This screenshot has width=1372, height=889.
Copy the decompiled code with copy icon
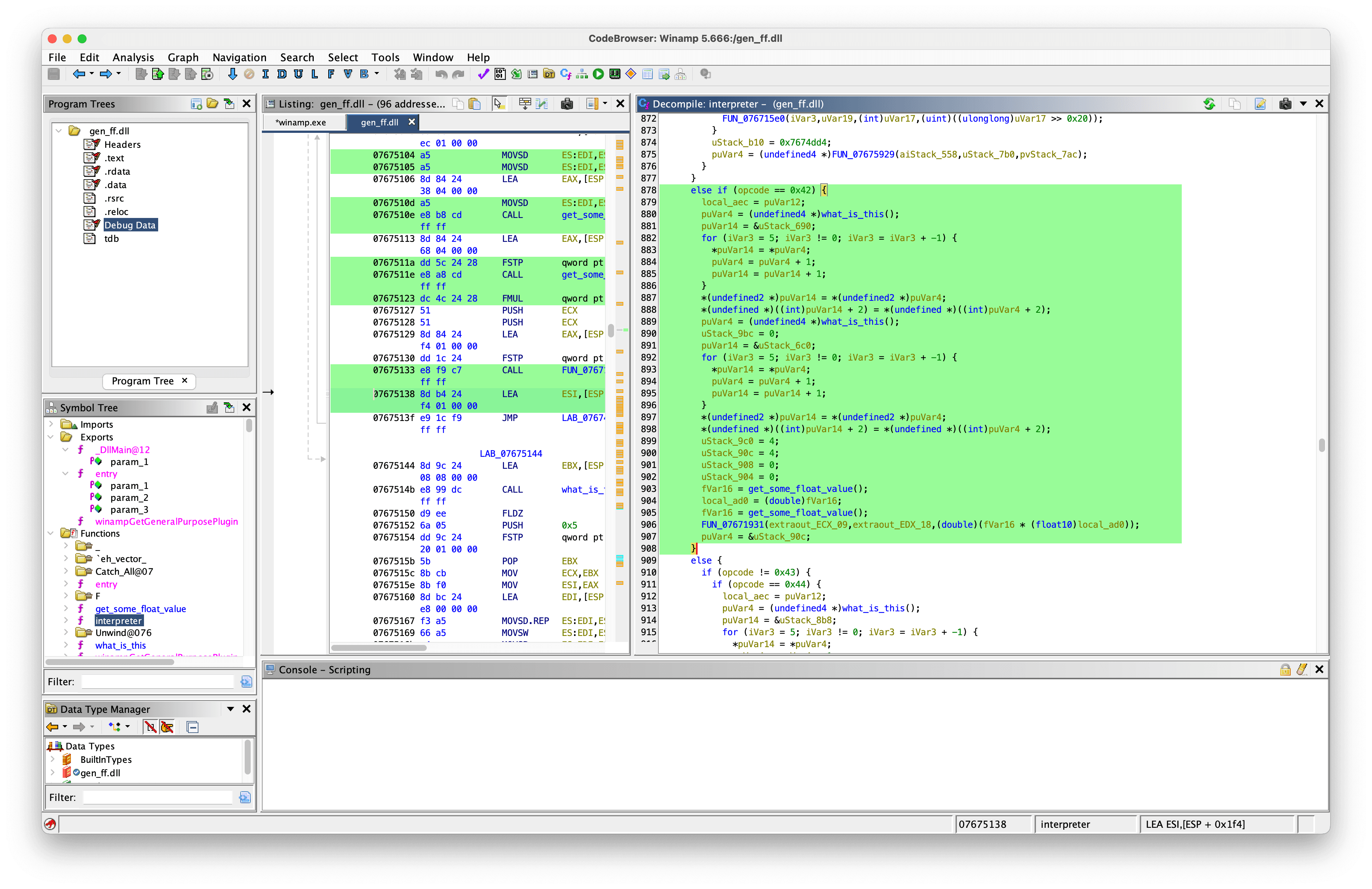pos(1235,104)
